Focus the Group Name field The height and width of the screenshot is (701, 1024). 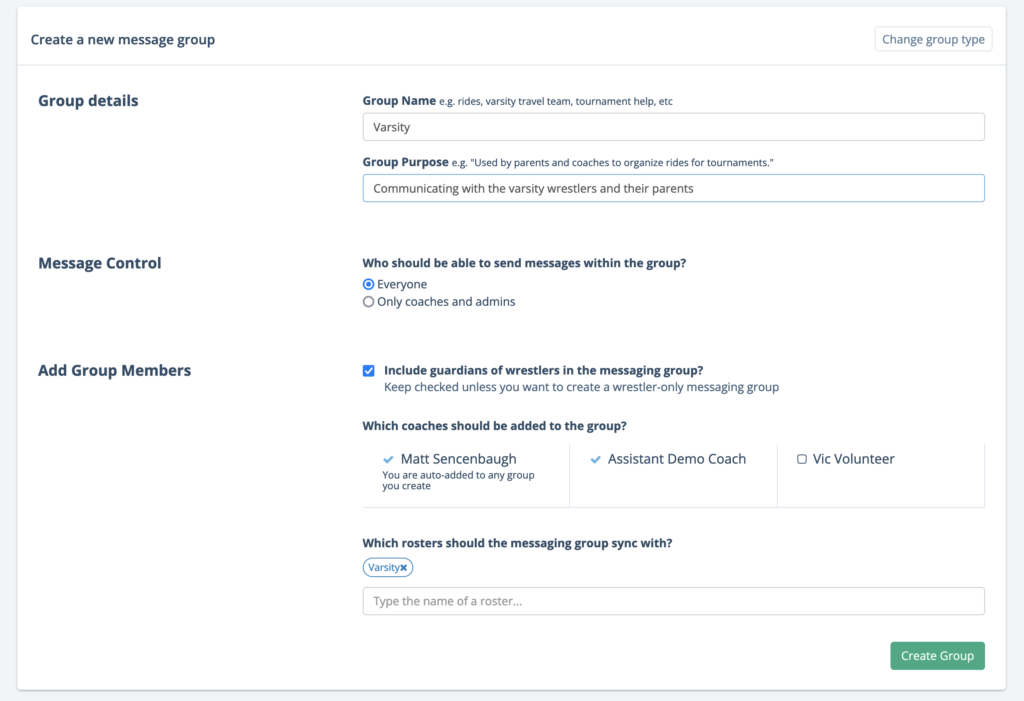pyautogui.click(x=673, y=127)
